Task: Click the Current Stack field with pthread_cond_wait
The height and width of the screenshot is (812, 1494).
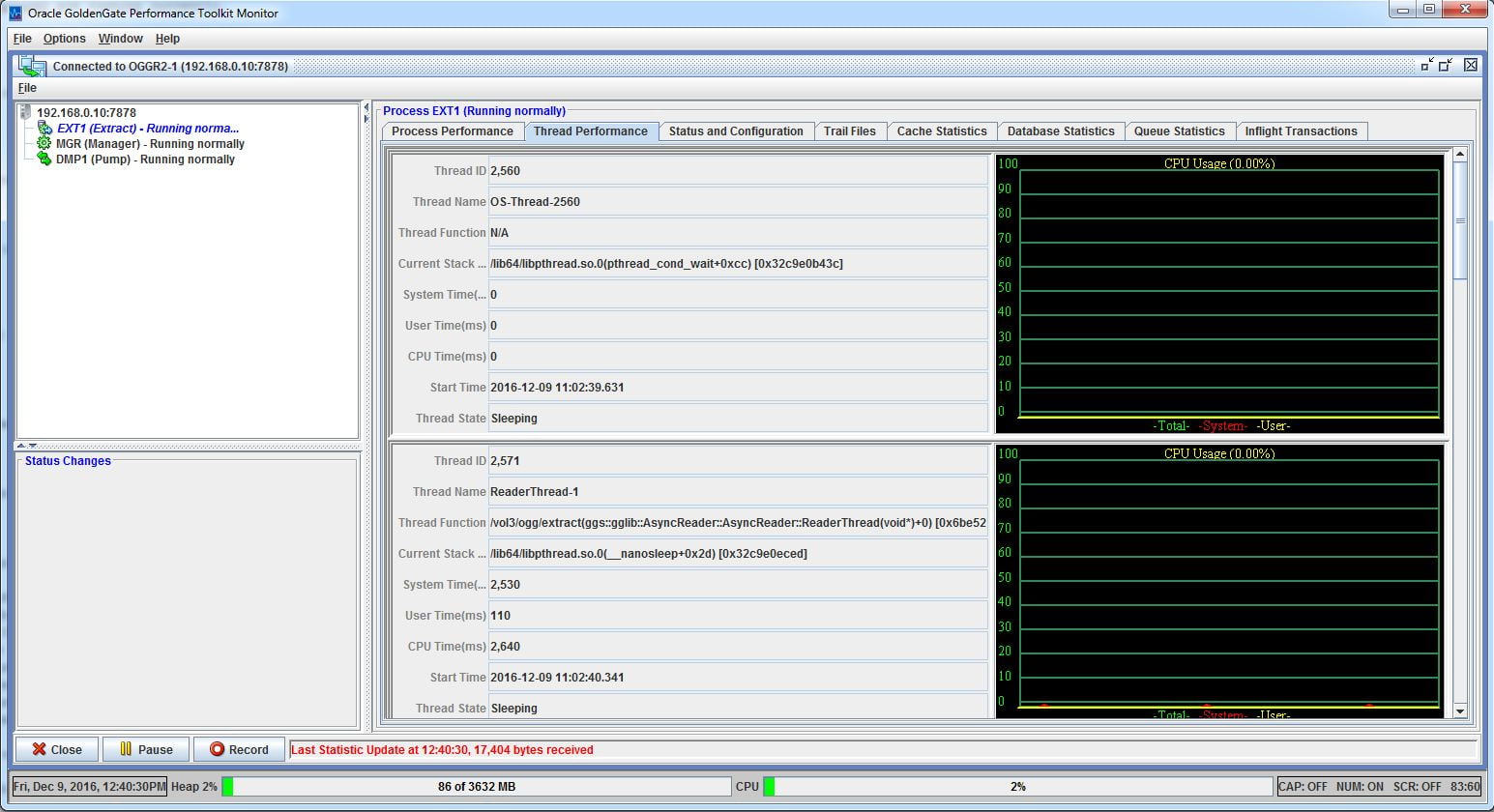Action: coord(738,264)
